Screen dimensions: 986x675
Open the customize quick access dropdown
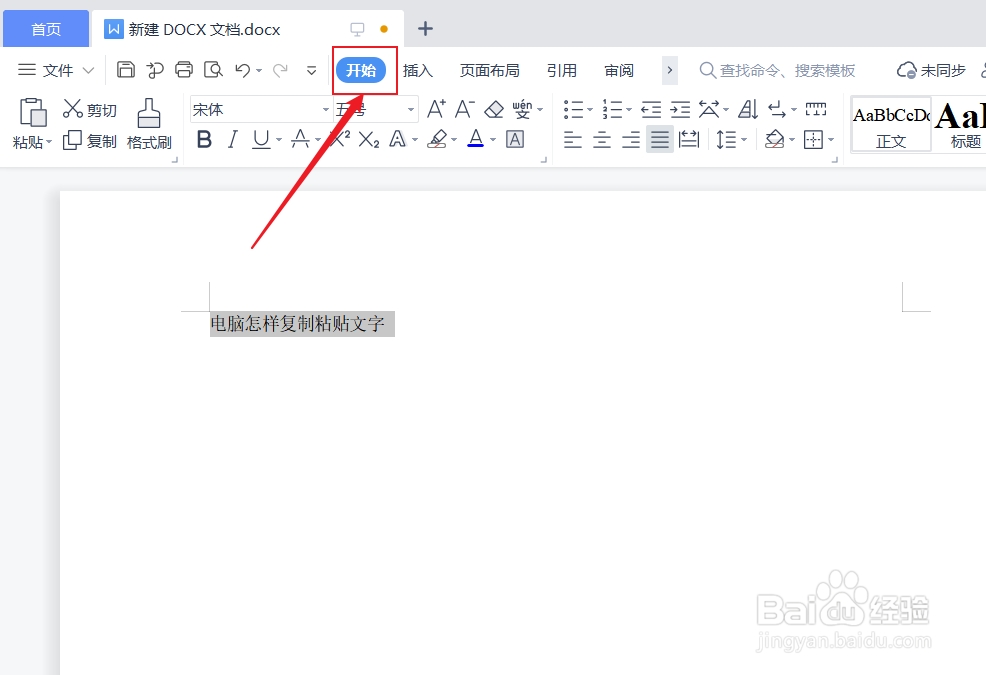(x=311, y=70)
